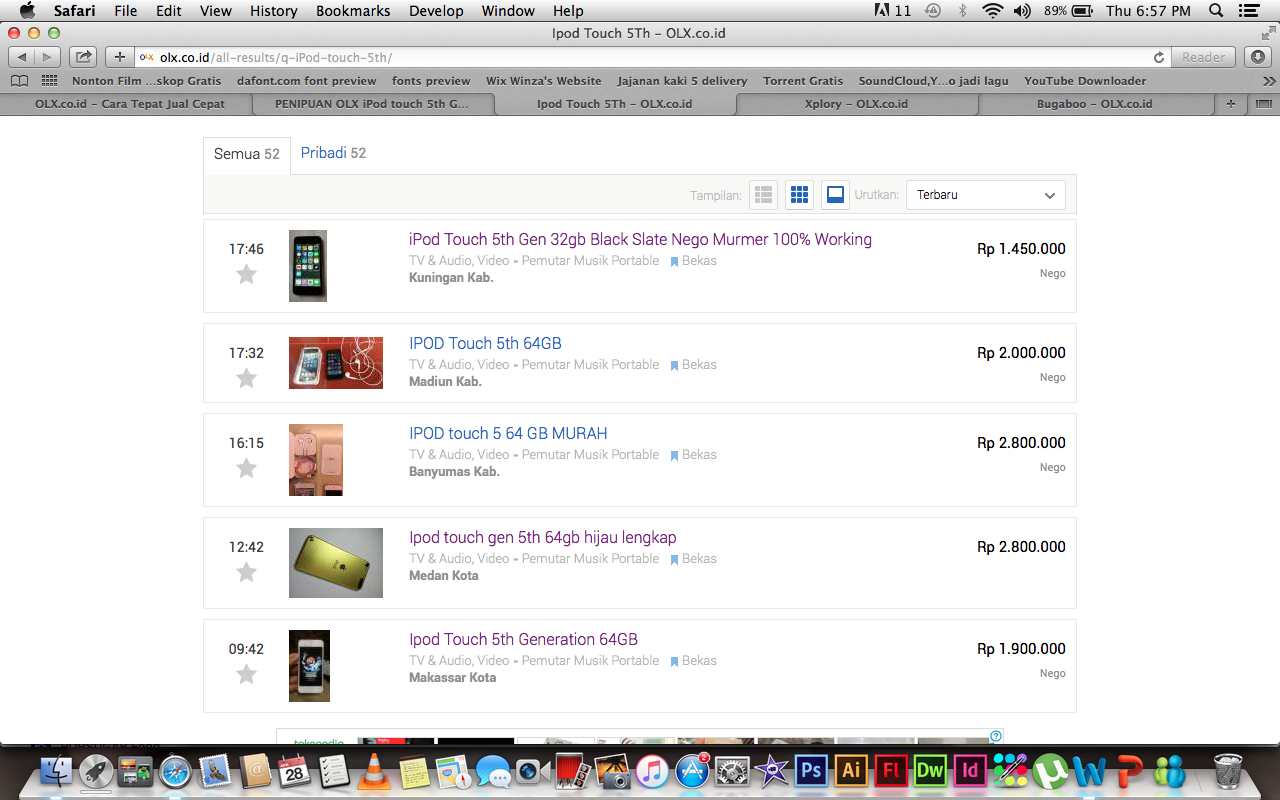Open Illustrator from the Dock
Viewport: 1280px width, 800px height.
pos(851,771)
